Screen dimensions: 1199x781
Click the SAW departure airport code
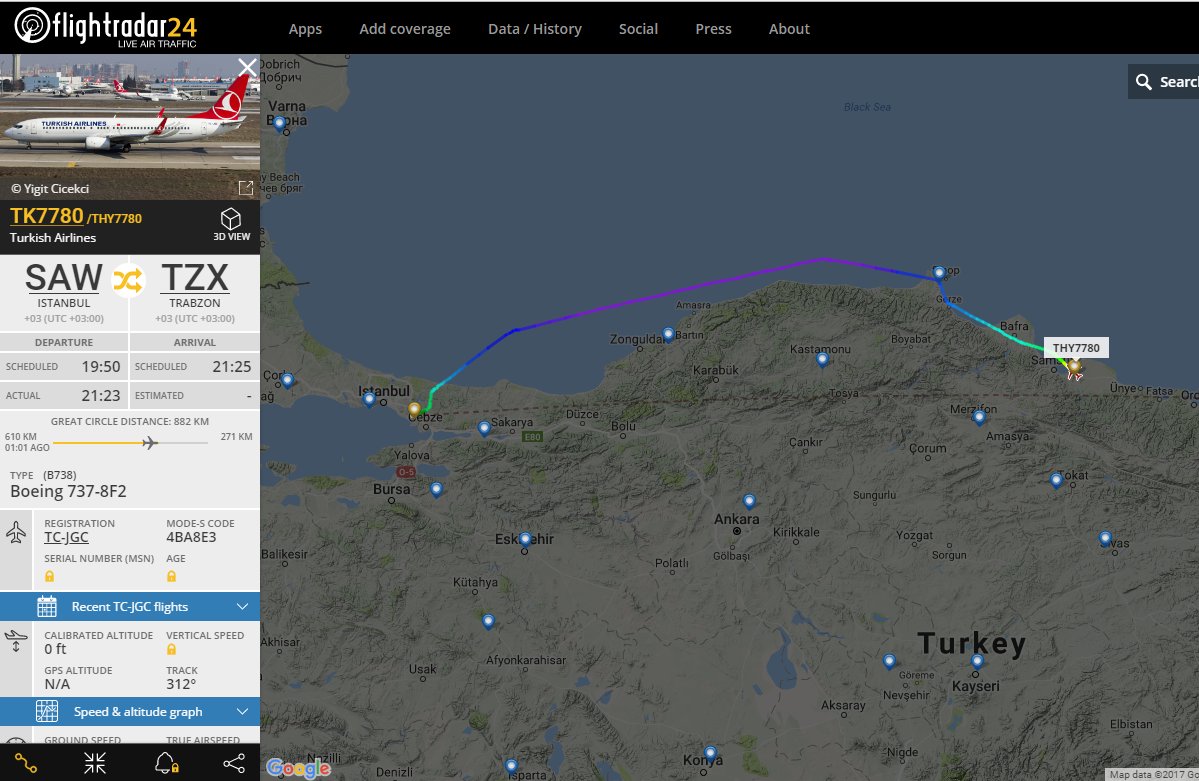(63, 278)
